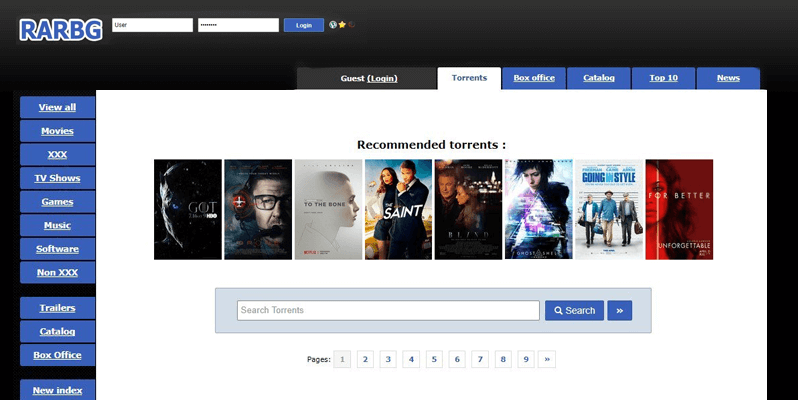Viewport: 798px width, 400px height.
Task: Open Box Office in left sidebar
Action: (58, 355)
